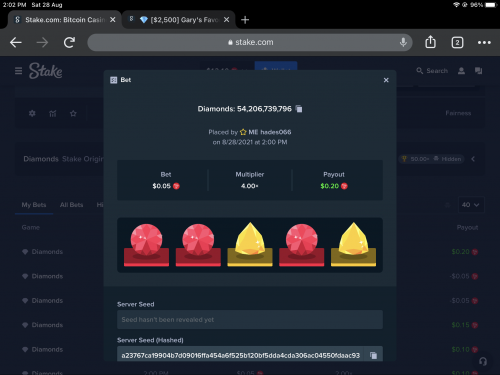This screenshot has height=375, width=500.
Task: Open the live stats chart icon
Action: 53,114
